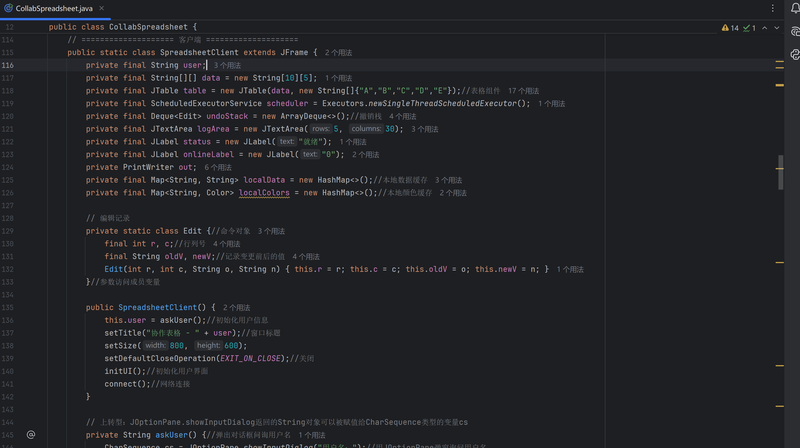
Task: Click 'newSingleThreadScheduledExecutor' method name
Action: 442,104
